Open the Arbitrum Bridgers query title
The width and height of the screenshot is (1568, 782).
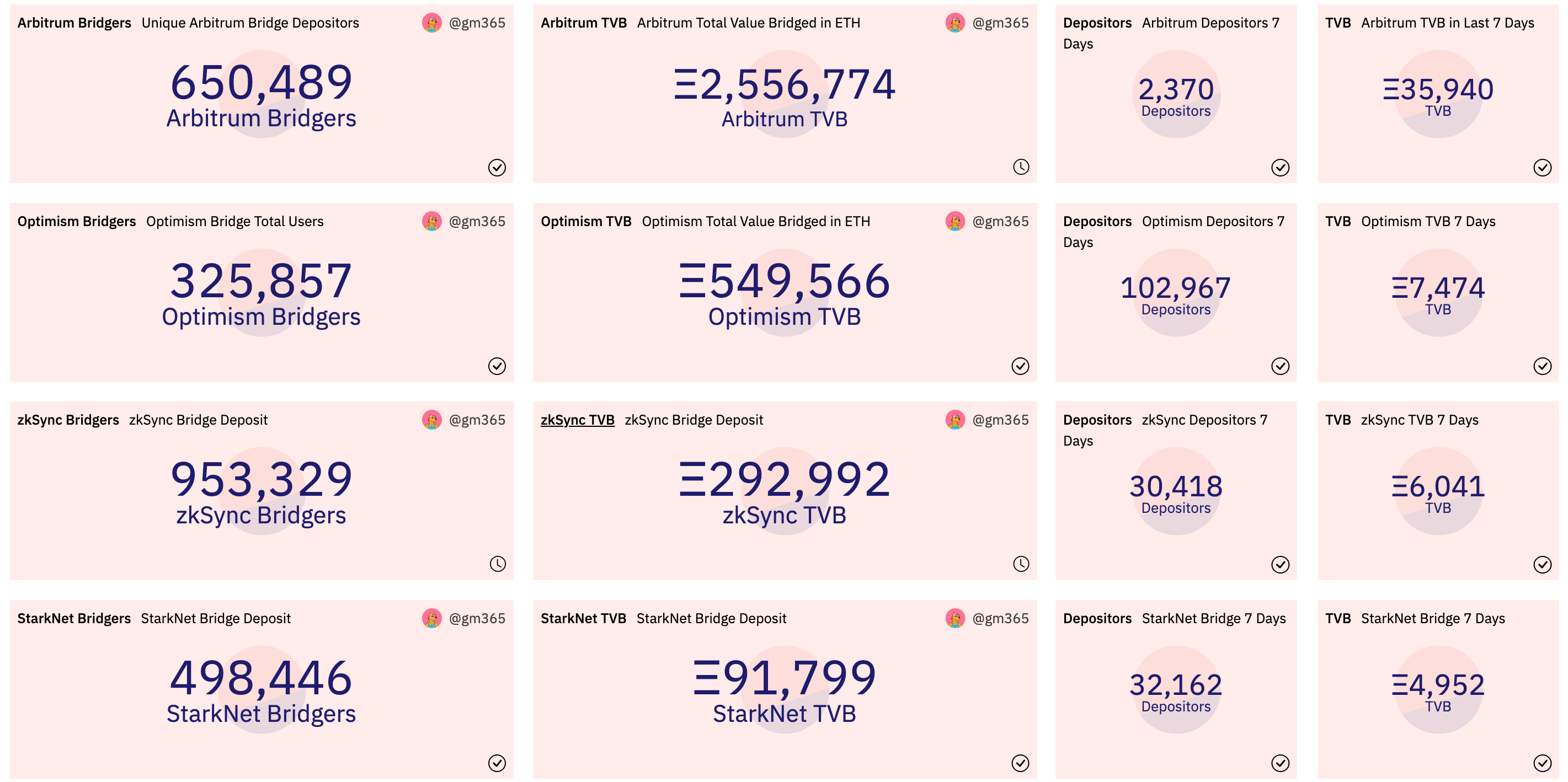click(x=74, y=23)
